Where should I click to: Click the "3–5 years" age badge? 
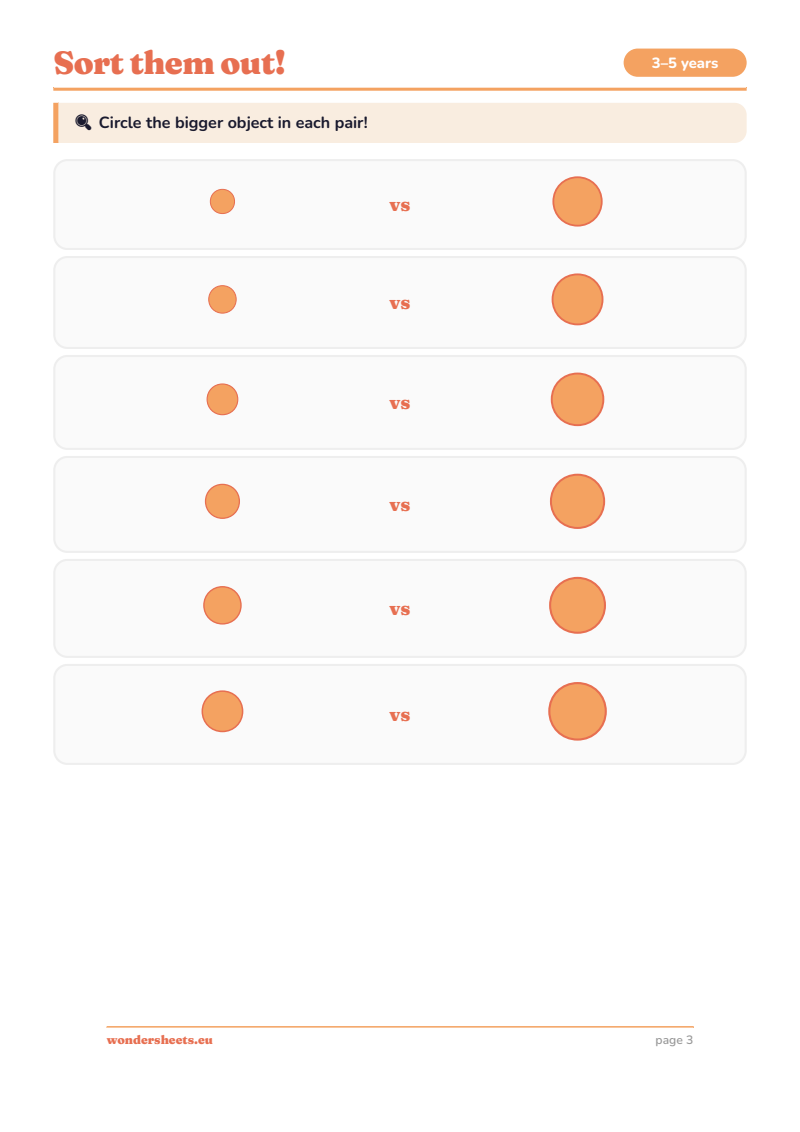[x=685, y=63]
